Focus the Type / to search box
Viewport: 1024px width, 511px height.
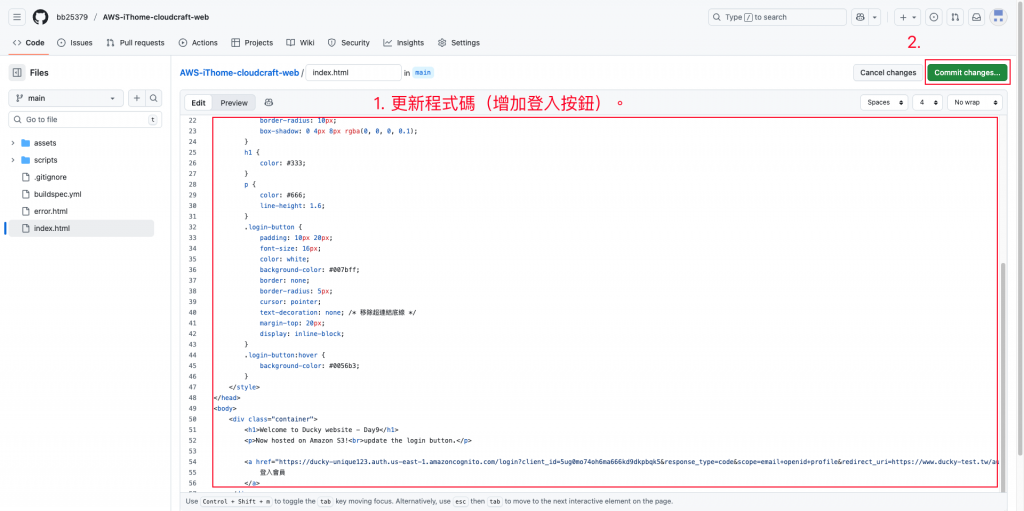(777, 17)
